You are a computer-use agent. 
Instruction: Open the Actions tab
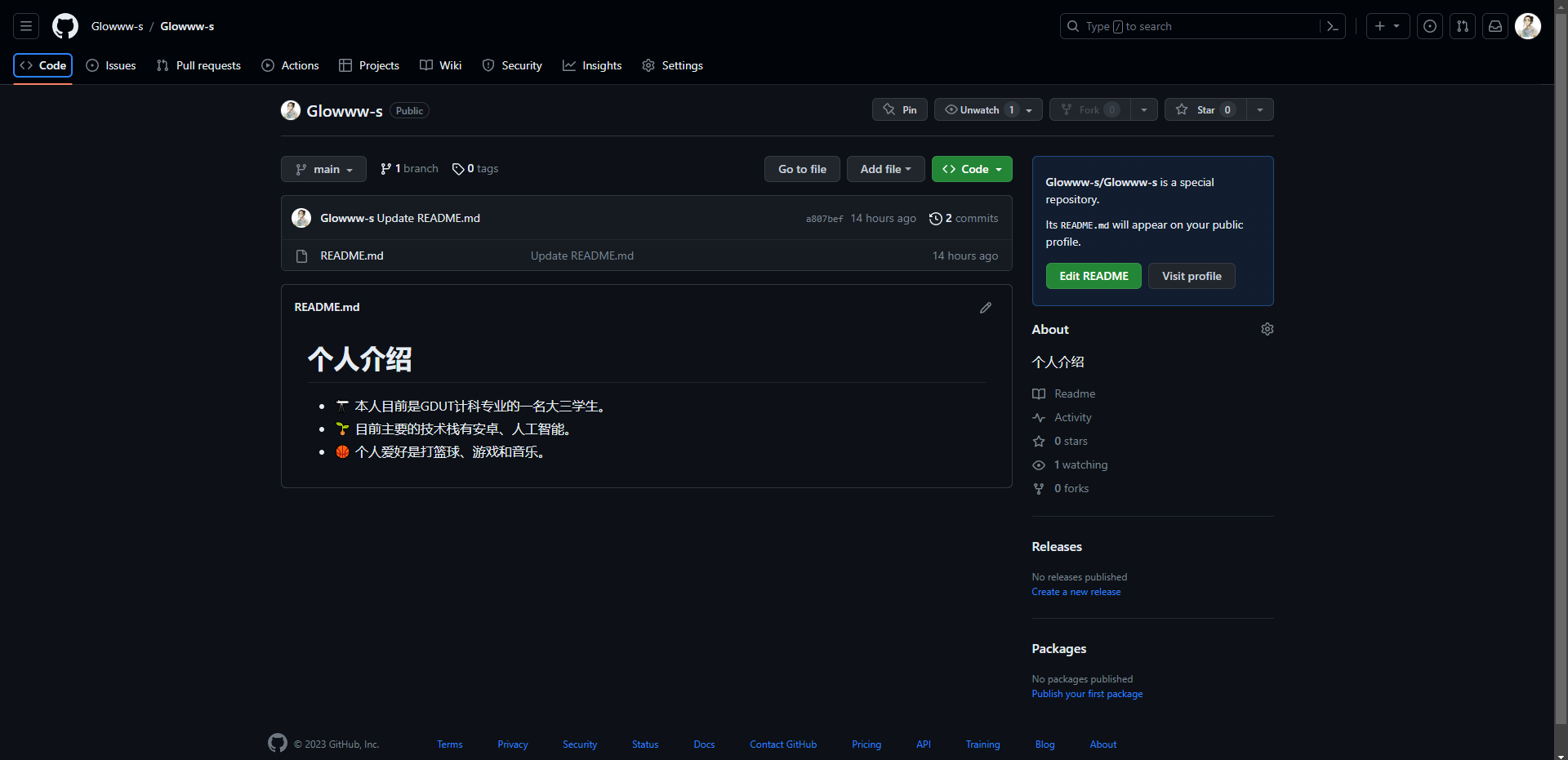pos(290,65)
